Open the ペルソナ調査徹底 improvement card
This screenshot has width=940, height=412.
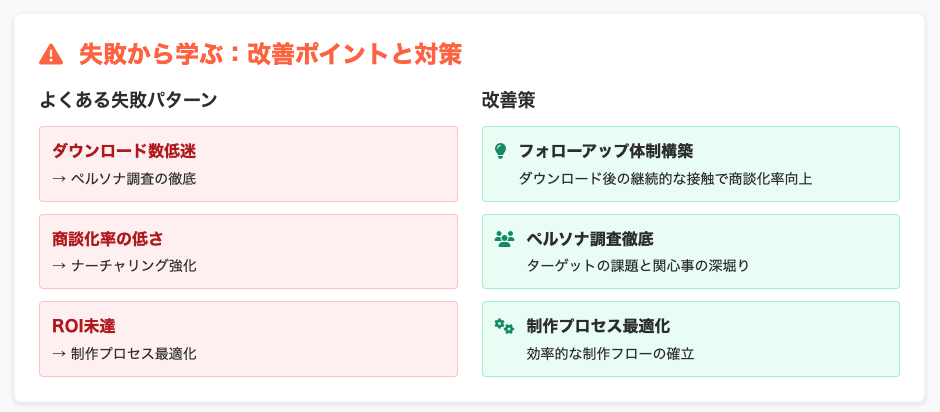(x=691, y=251)
